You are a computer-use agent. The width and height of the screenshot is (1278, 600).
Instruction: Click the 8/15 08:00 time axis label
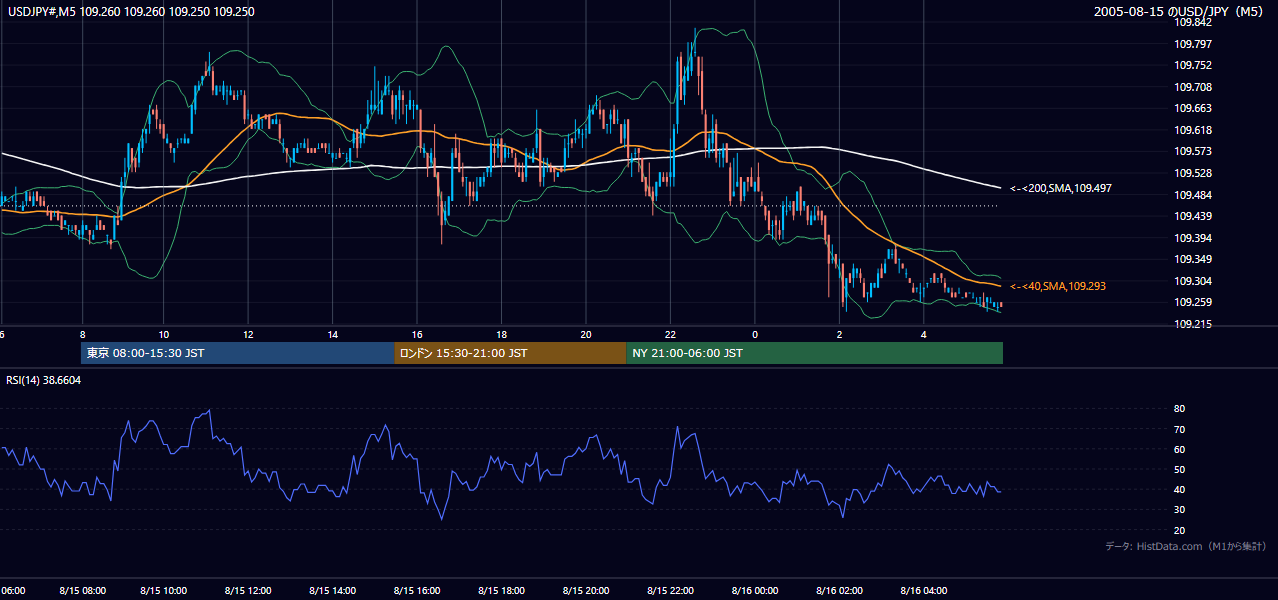tap(82, 590)
